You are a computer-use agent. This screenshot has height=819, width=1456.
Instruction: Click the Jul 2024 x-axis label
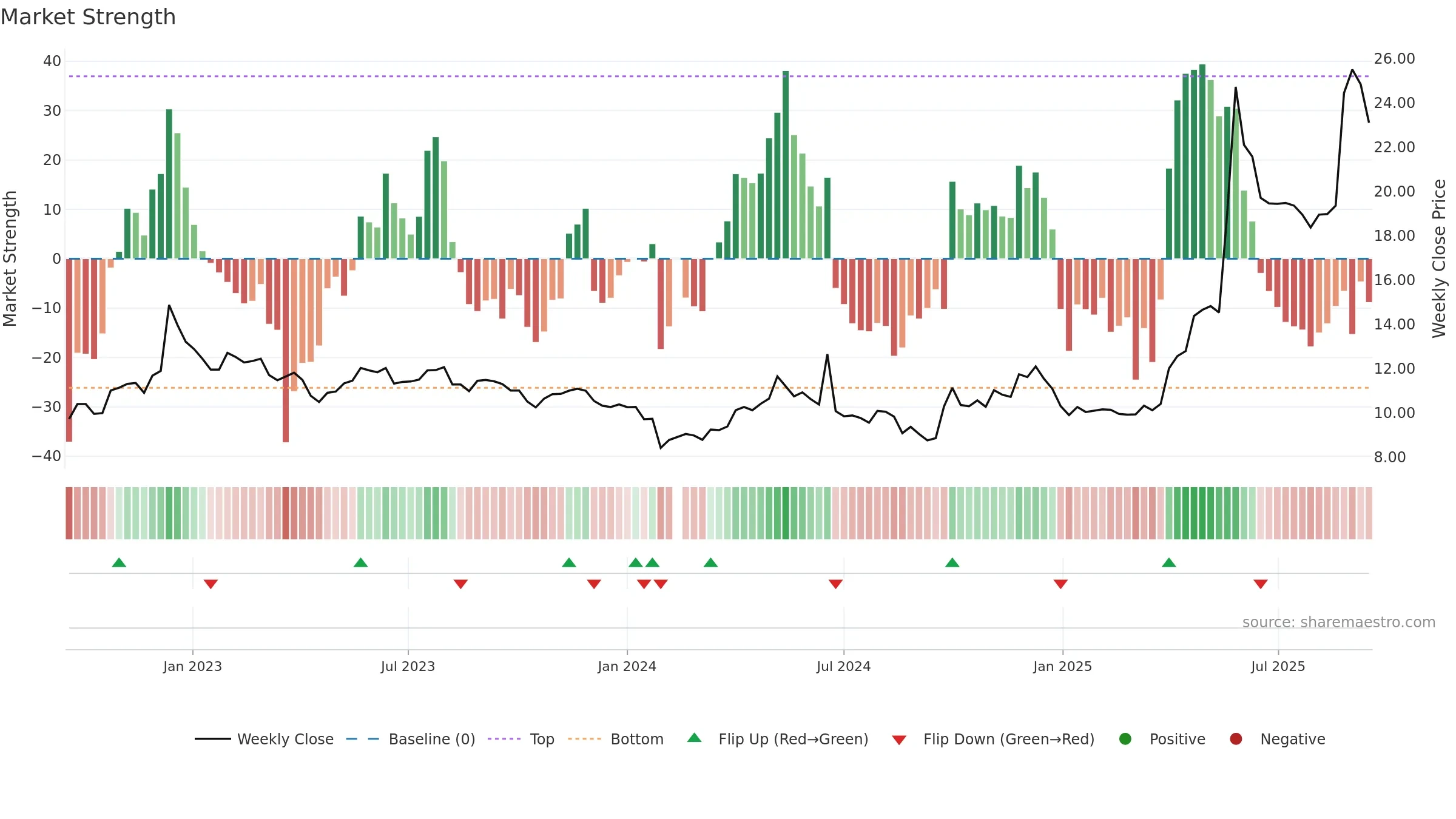pos(843,666)
